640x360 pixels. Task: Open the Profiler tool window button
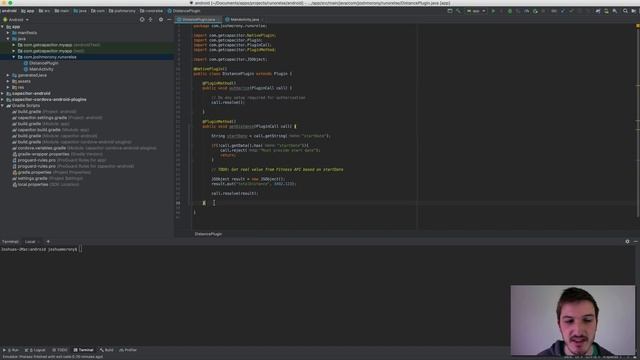128,350
